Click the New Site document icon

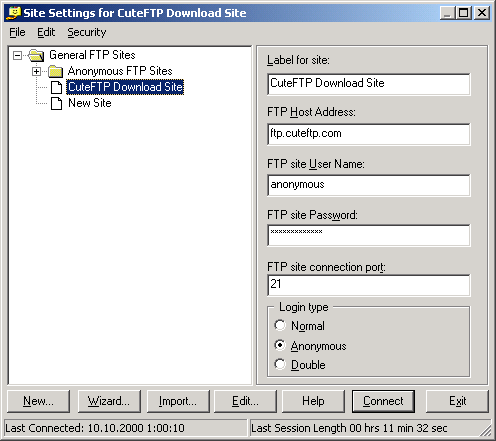click(x=56, y=103)
